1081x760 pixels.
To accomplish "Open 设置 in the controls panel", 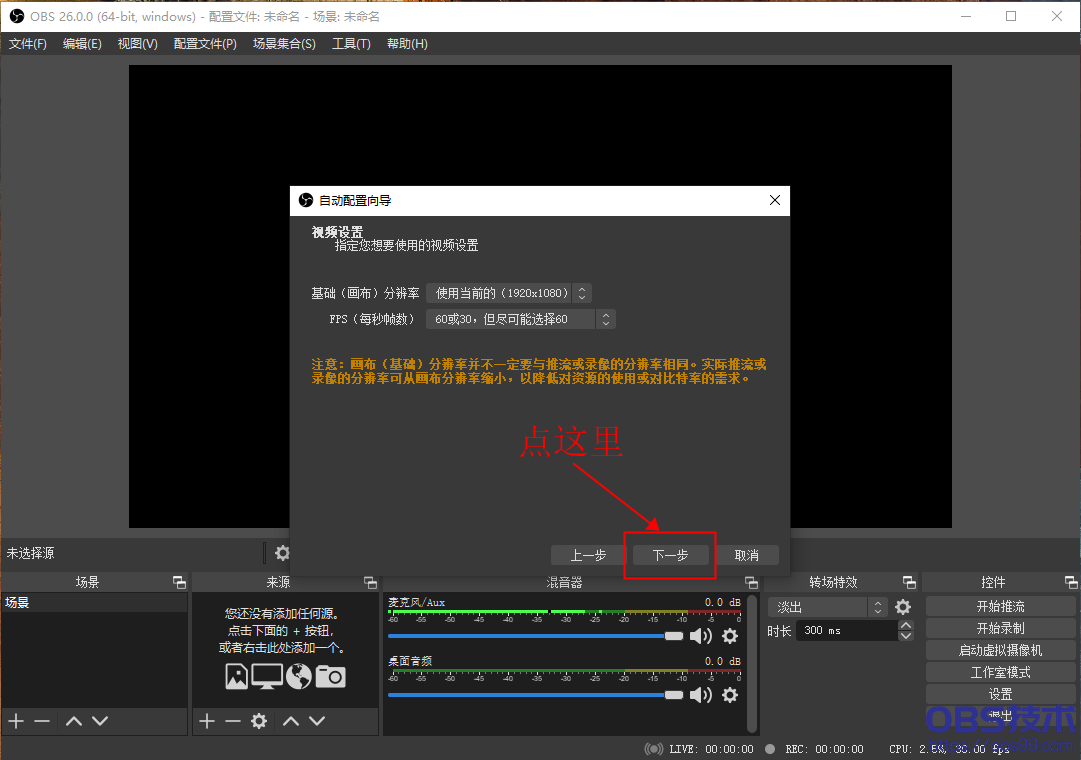I will click(1000, 694).
